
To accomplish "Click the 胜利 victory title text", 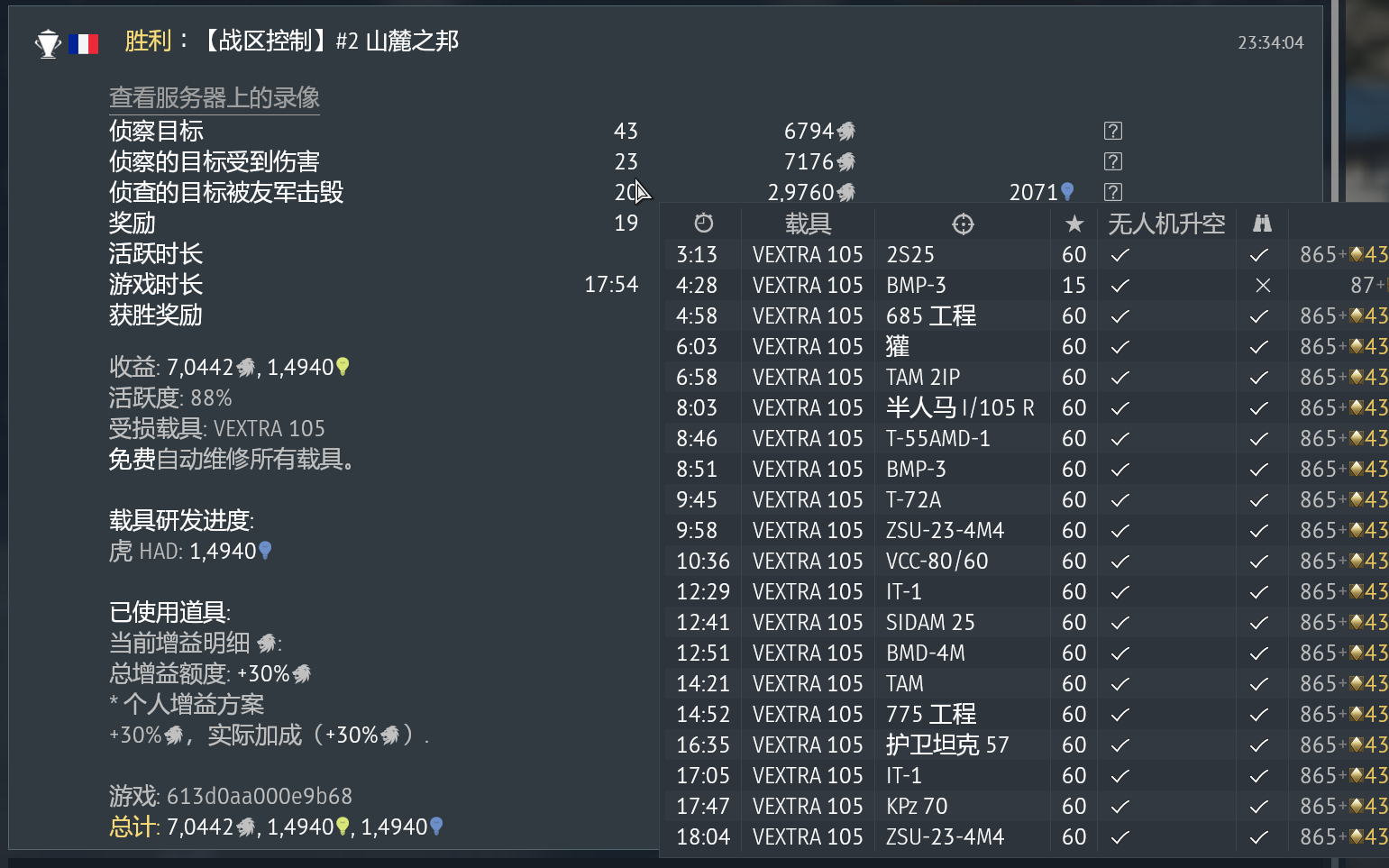I will (x=148, y=41).
